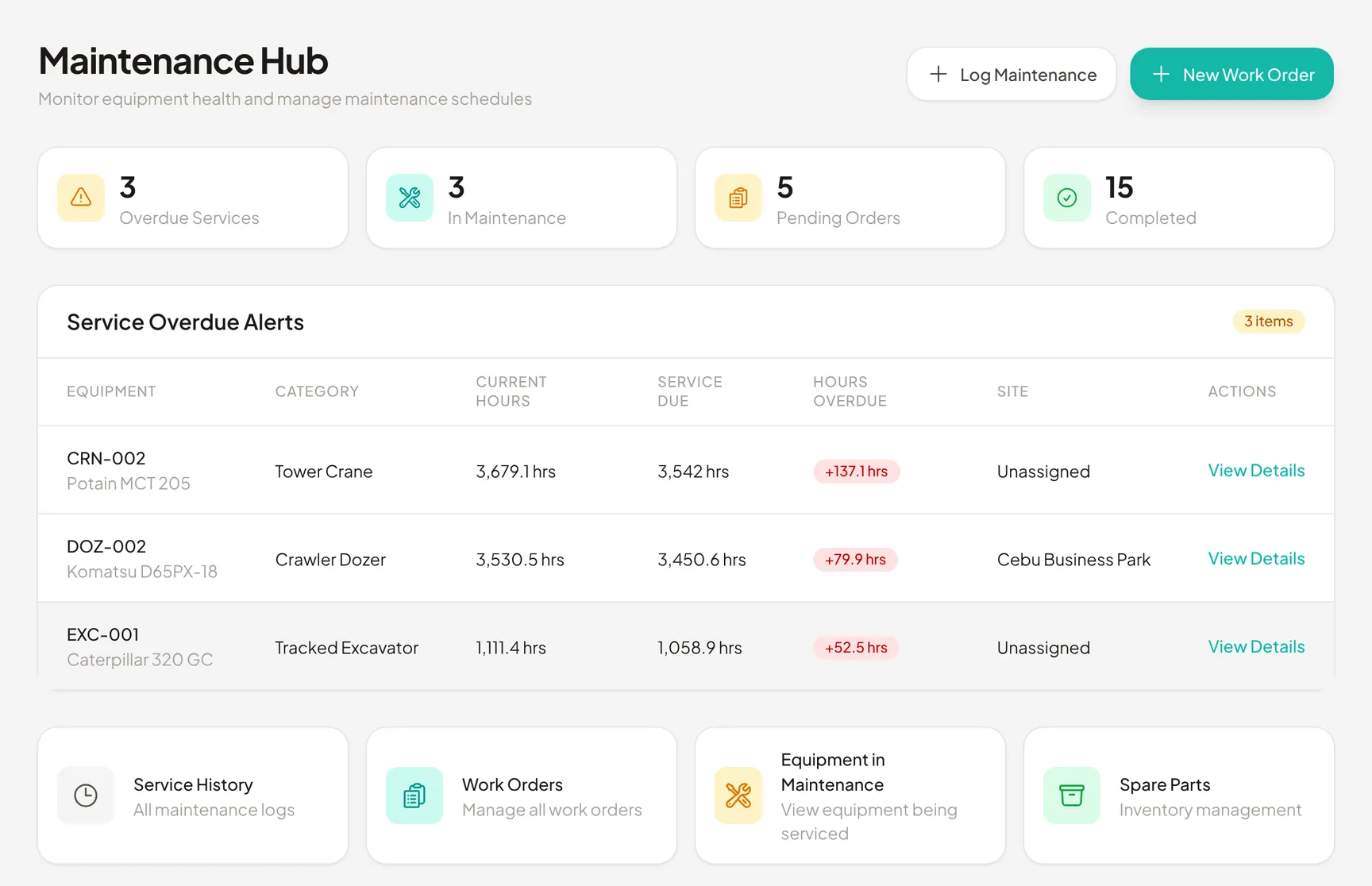Select the Completed stat label
This screenshot has height=886, width=1372.
point(1150,218)
